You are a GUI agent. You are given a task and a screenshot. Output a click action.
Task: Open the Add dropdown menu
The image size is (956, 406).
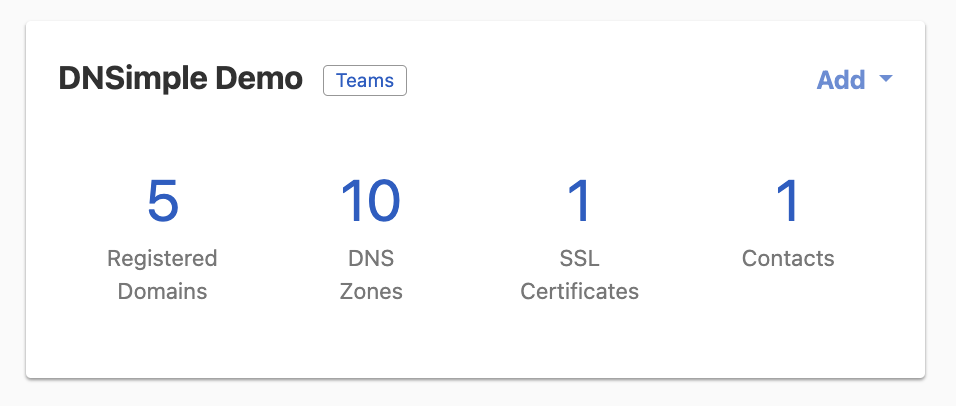[854, 80]
